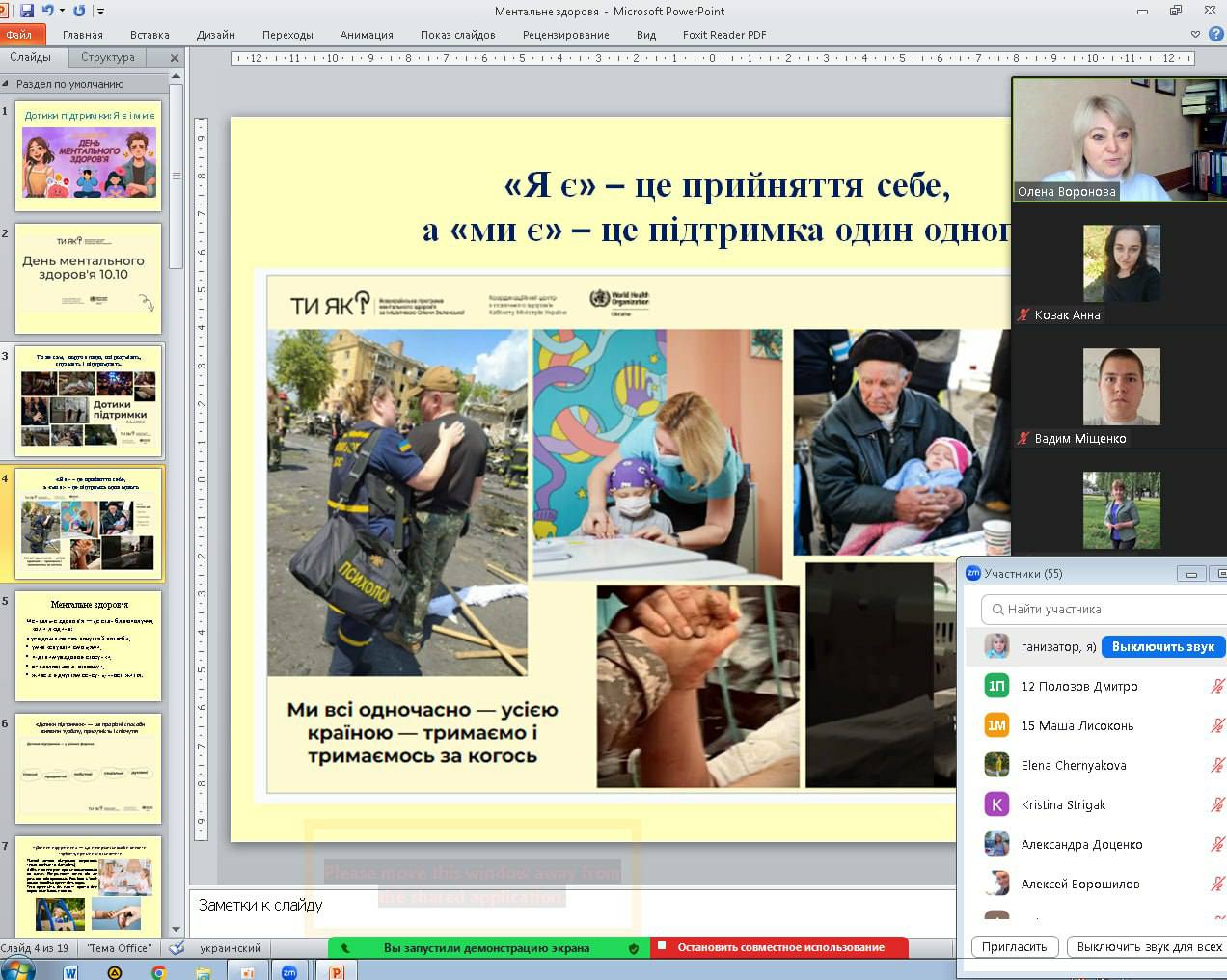
Task: Click the Save icon in quick access toolbar
Action: (27, 11)
